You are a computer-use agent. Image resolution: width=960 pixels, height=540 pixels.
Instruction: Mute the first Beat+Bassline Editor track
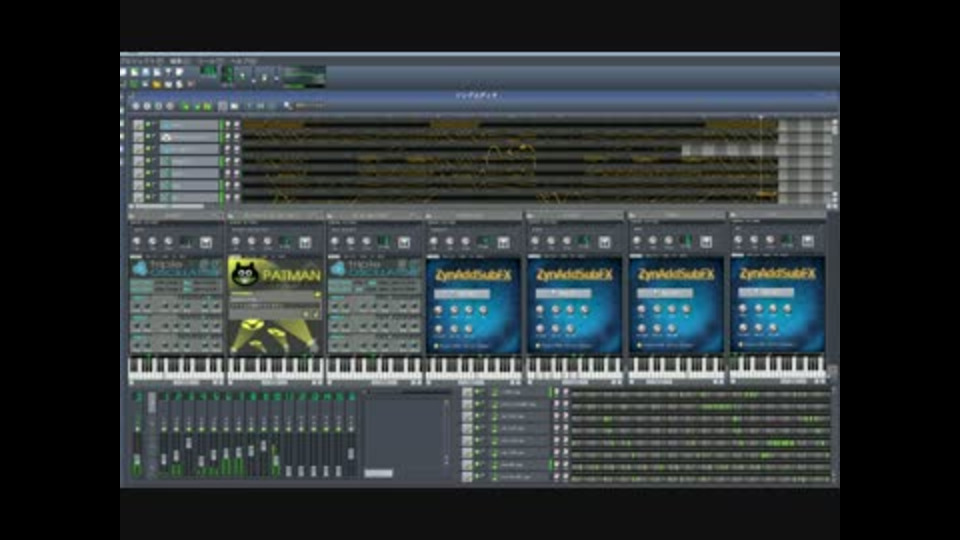[x=478, y=391]
